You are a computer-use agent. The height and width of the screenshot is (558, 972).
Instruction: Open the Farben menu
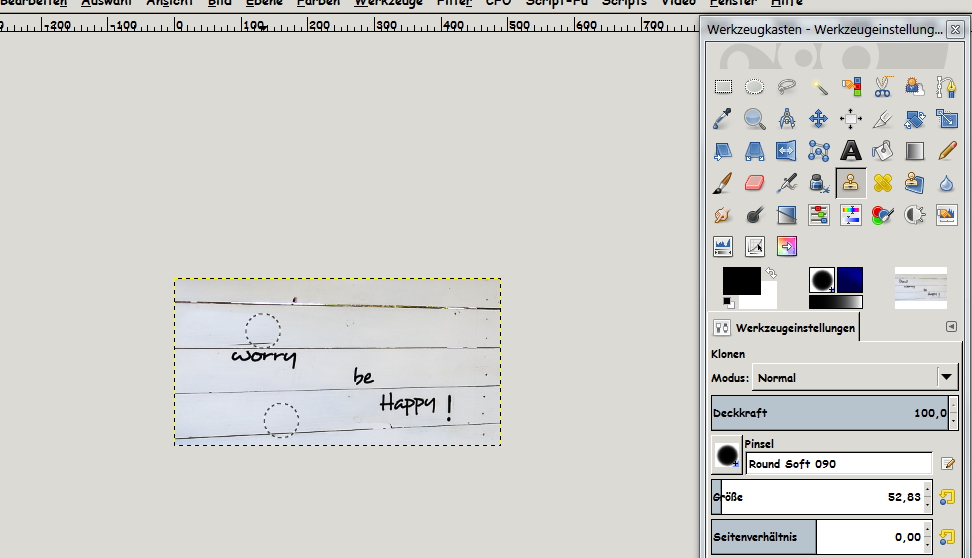coord(317,3)
